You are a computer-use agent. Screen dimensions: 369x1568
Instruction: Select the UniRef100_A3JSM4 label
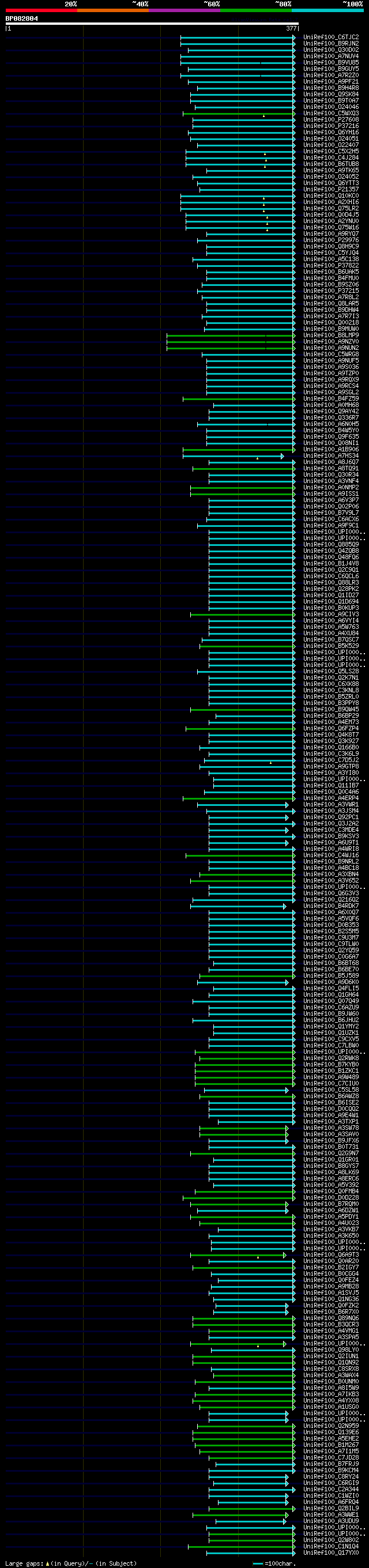click(x=332, y=811)
